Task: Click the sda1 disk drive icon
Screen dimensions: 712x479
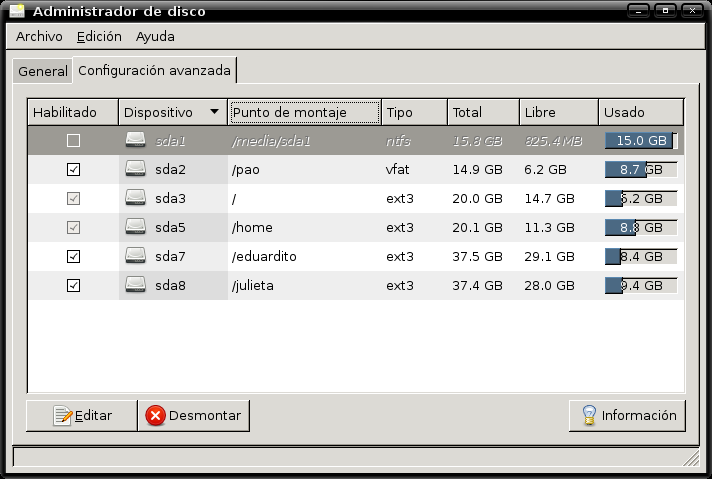Action: pos(136,141)
